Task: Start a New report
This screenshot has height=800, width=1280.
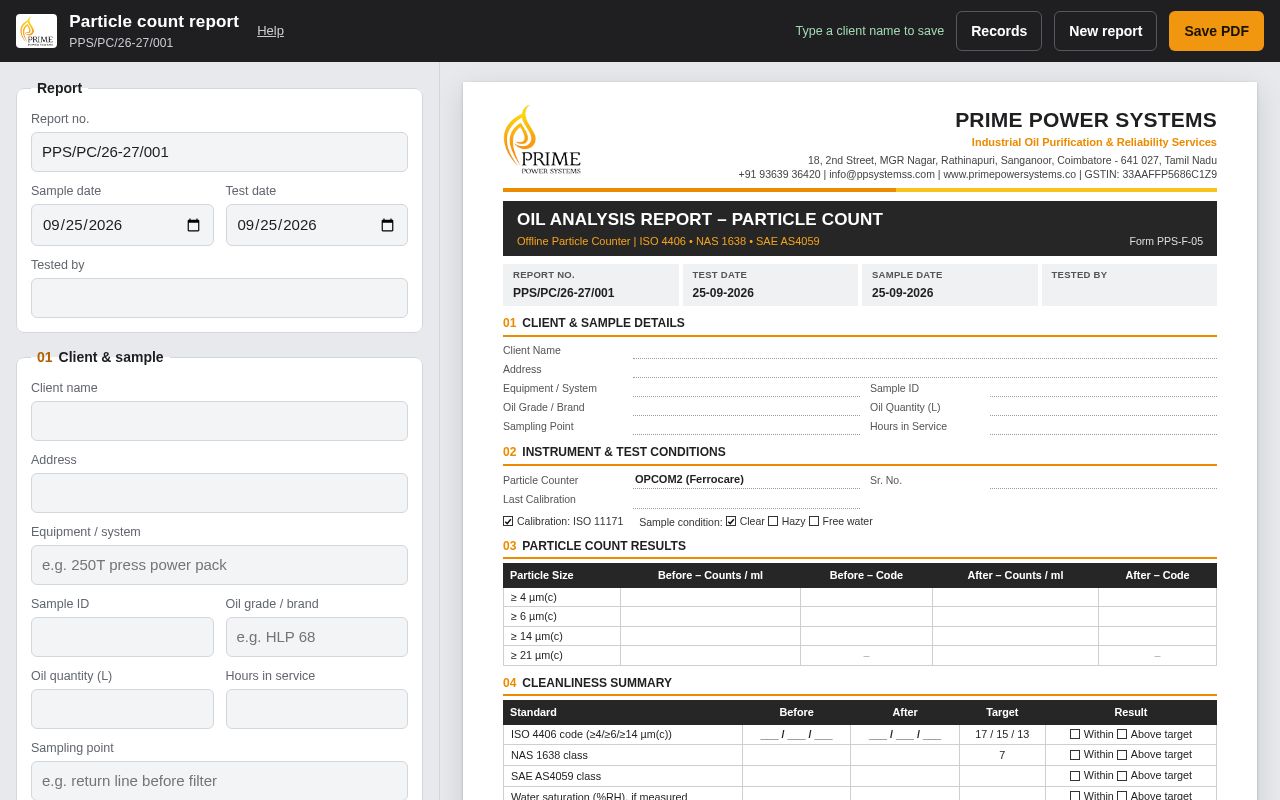Action: point(1105,31)
